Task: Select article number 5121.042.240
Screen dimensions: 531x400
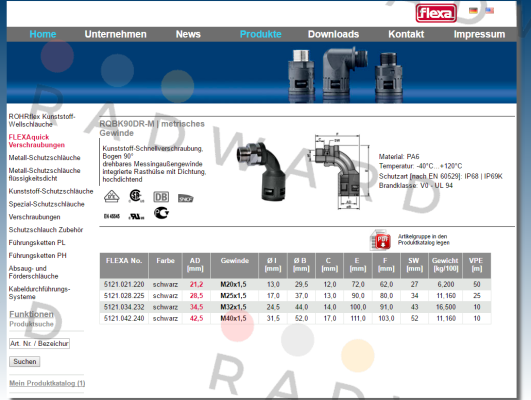Action: 124,318
